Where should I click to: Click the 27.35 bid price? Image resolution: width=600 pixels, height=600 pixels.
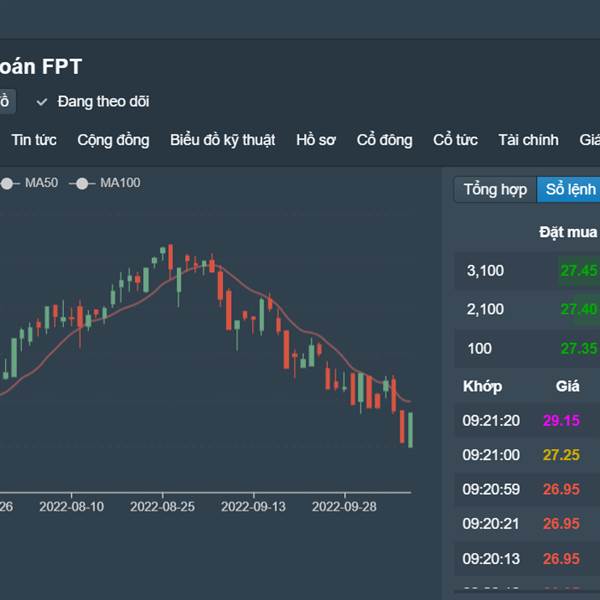[579, 349]
